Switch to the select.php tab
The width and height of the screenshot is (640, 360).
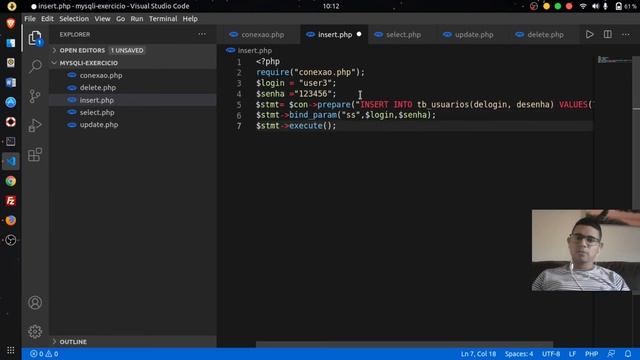[x=403, y=35]
